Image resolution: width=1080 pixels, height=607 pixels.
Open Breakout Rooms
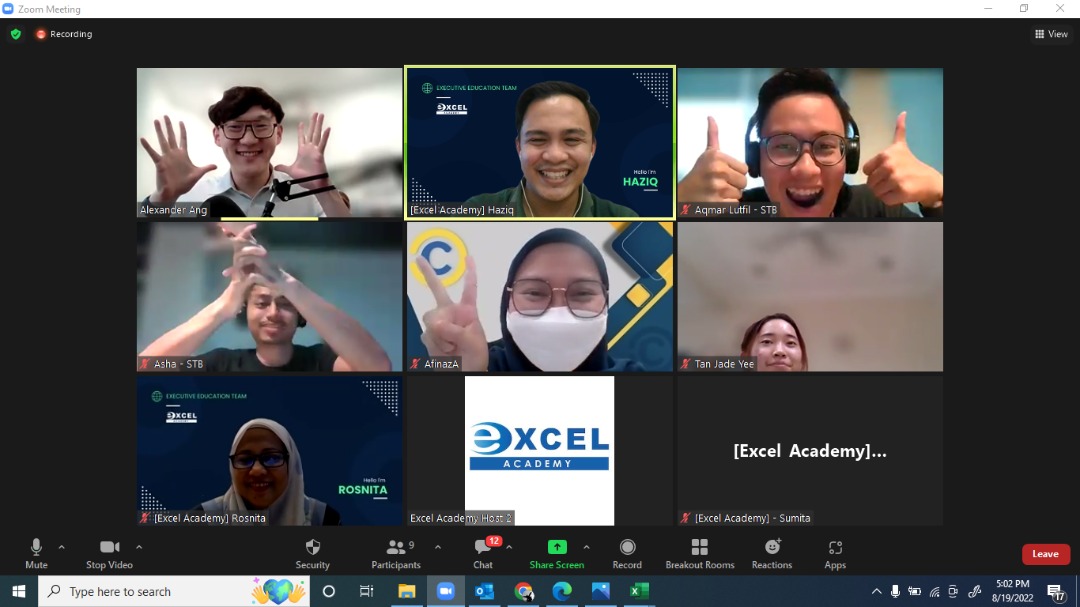click(699, 552)
